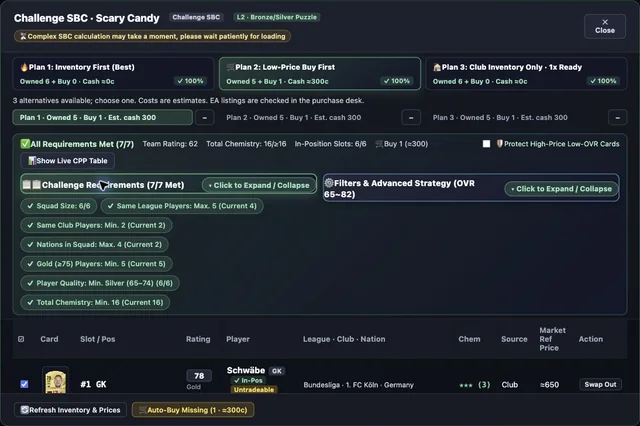The height and width of the screenshot is (426, 640).
Task: Click the shield icon beside Protect cards
Action: click(x=499, y=144)
